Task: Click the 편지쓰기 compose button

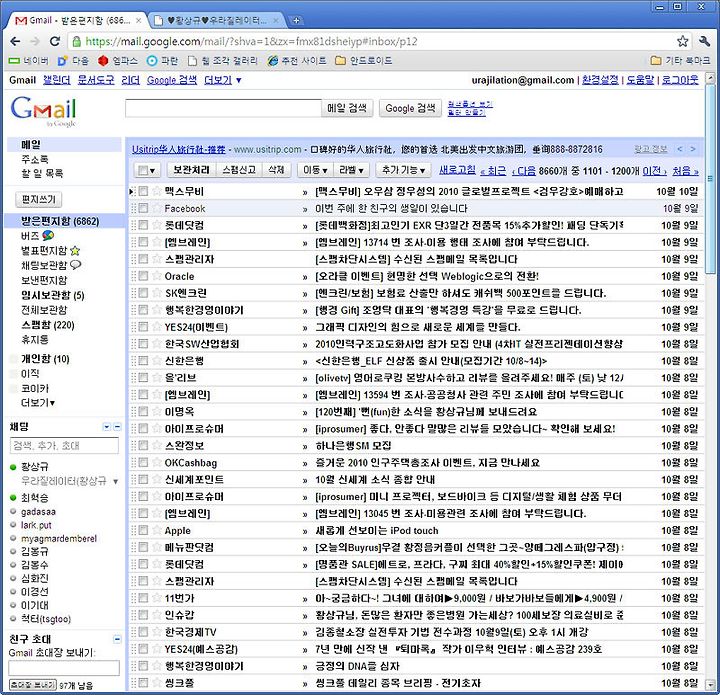Action: click(39, 199)
